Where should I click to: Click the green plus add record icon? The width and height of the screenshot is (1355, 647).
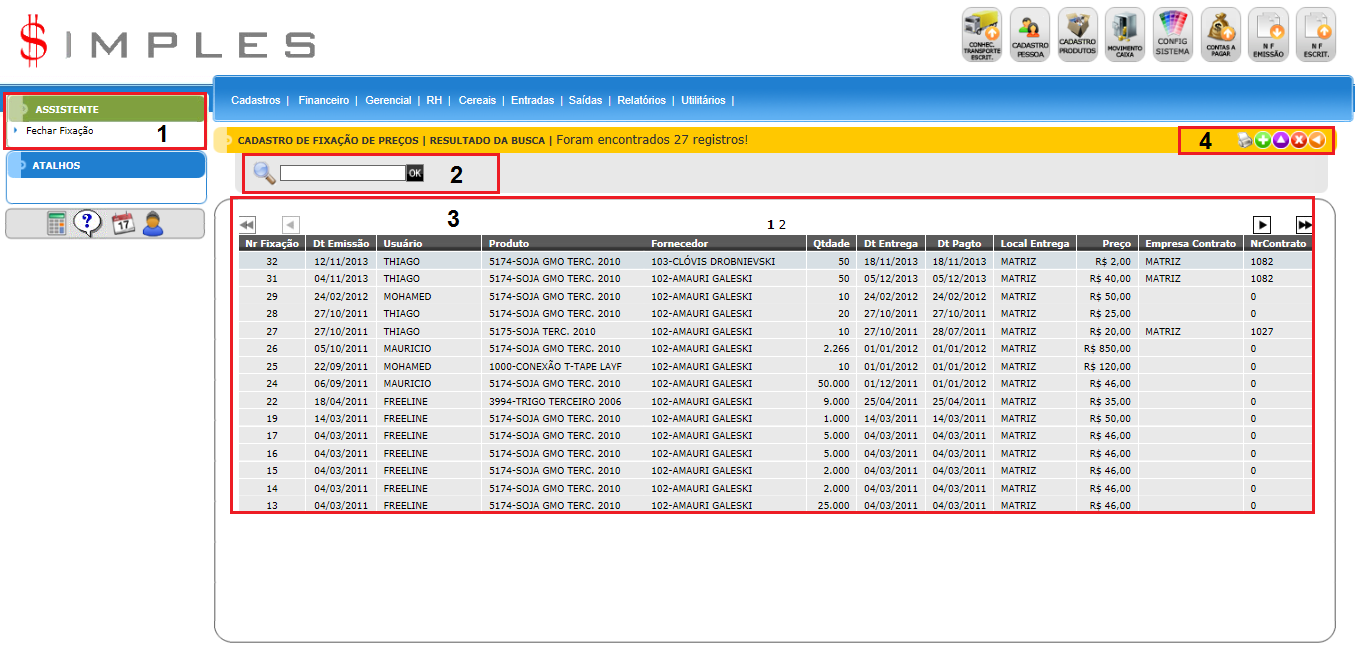coord(1263,141)
